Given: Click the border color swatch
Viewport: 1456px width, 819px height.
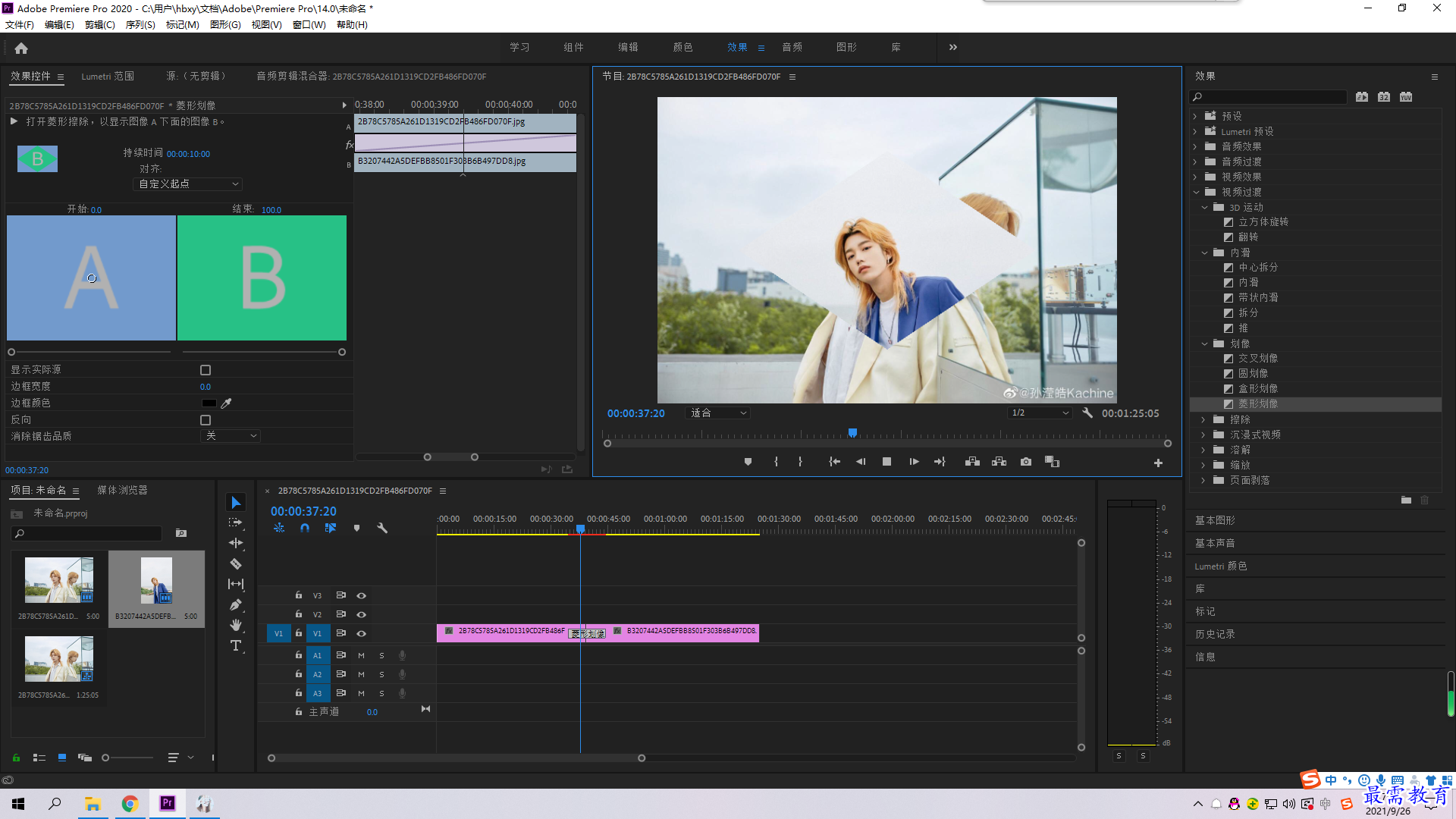Looking at the screenshot, I should coord(209,403).
